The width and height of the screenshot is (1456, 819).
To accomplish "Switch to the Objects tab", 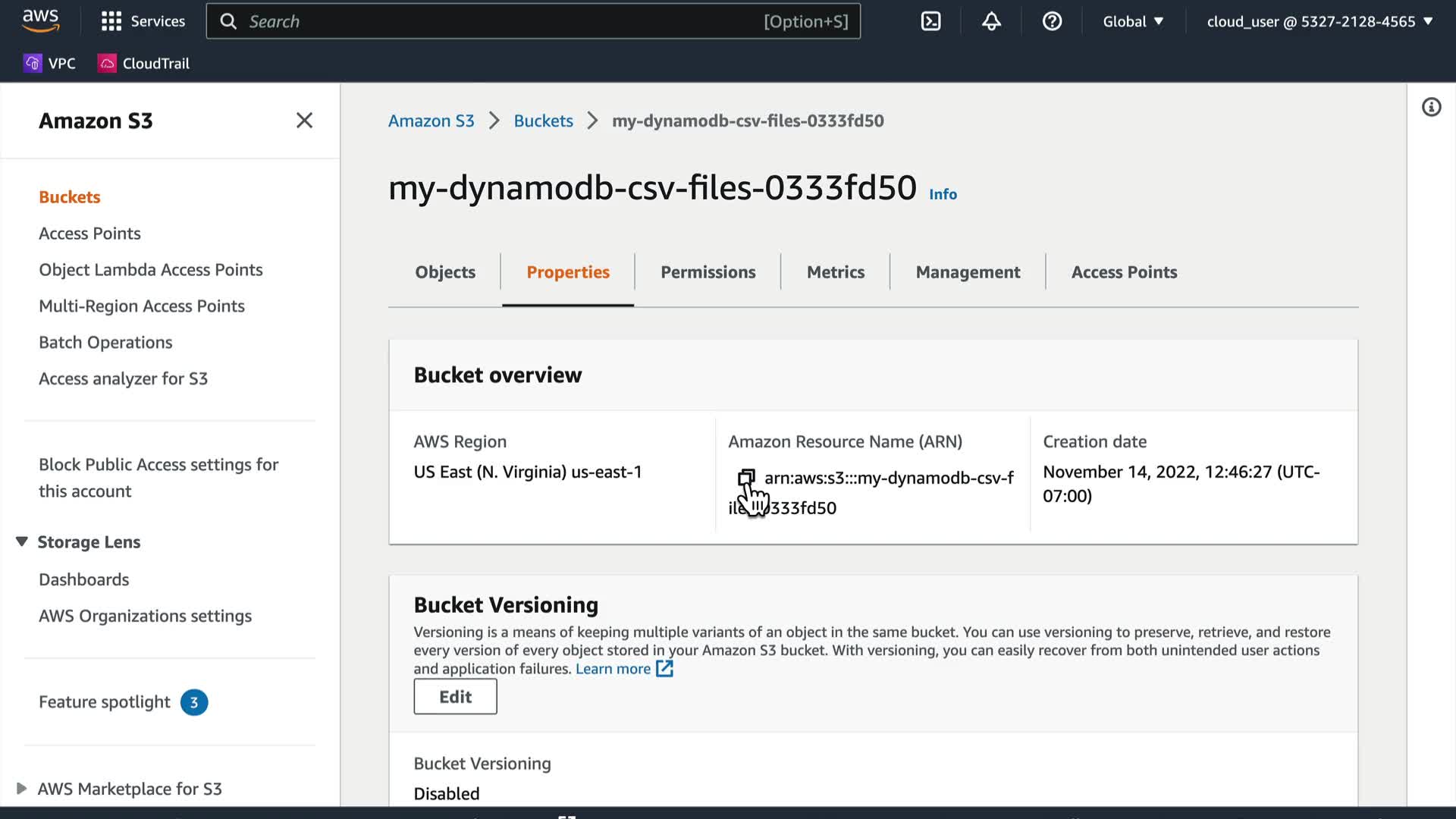I will [x=445, y=272].
